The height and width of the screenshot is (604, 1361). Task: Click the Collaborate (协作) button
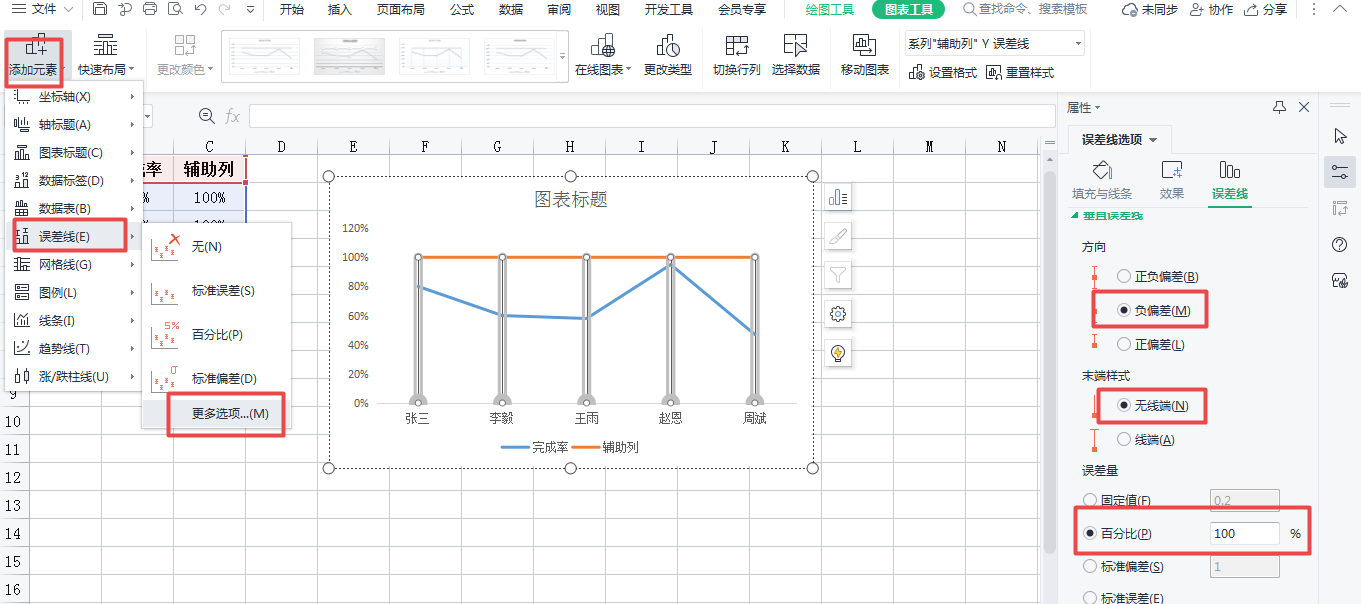(1212, 10)
